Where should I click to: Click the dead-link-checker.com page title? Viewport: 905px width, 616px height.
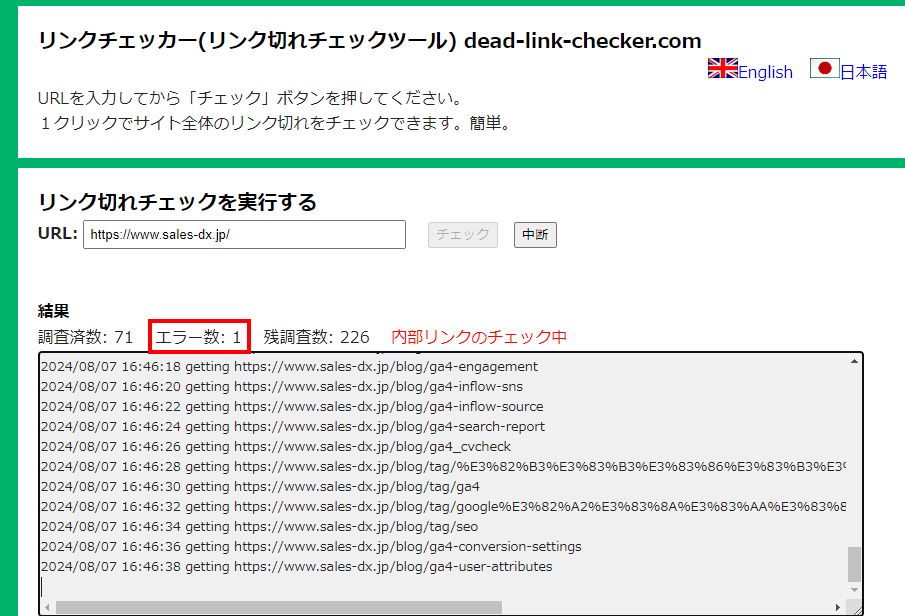point(370,40)
